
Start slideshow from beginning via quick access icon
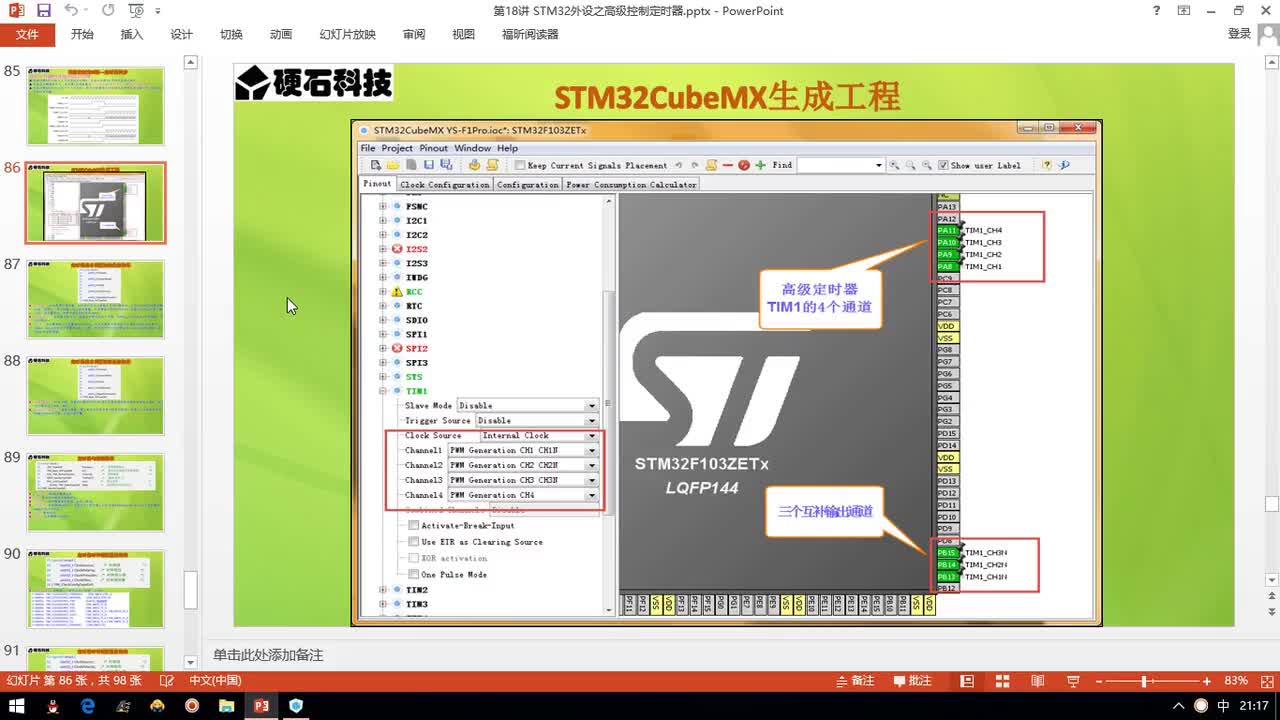[x=134, y=11]
